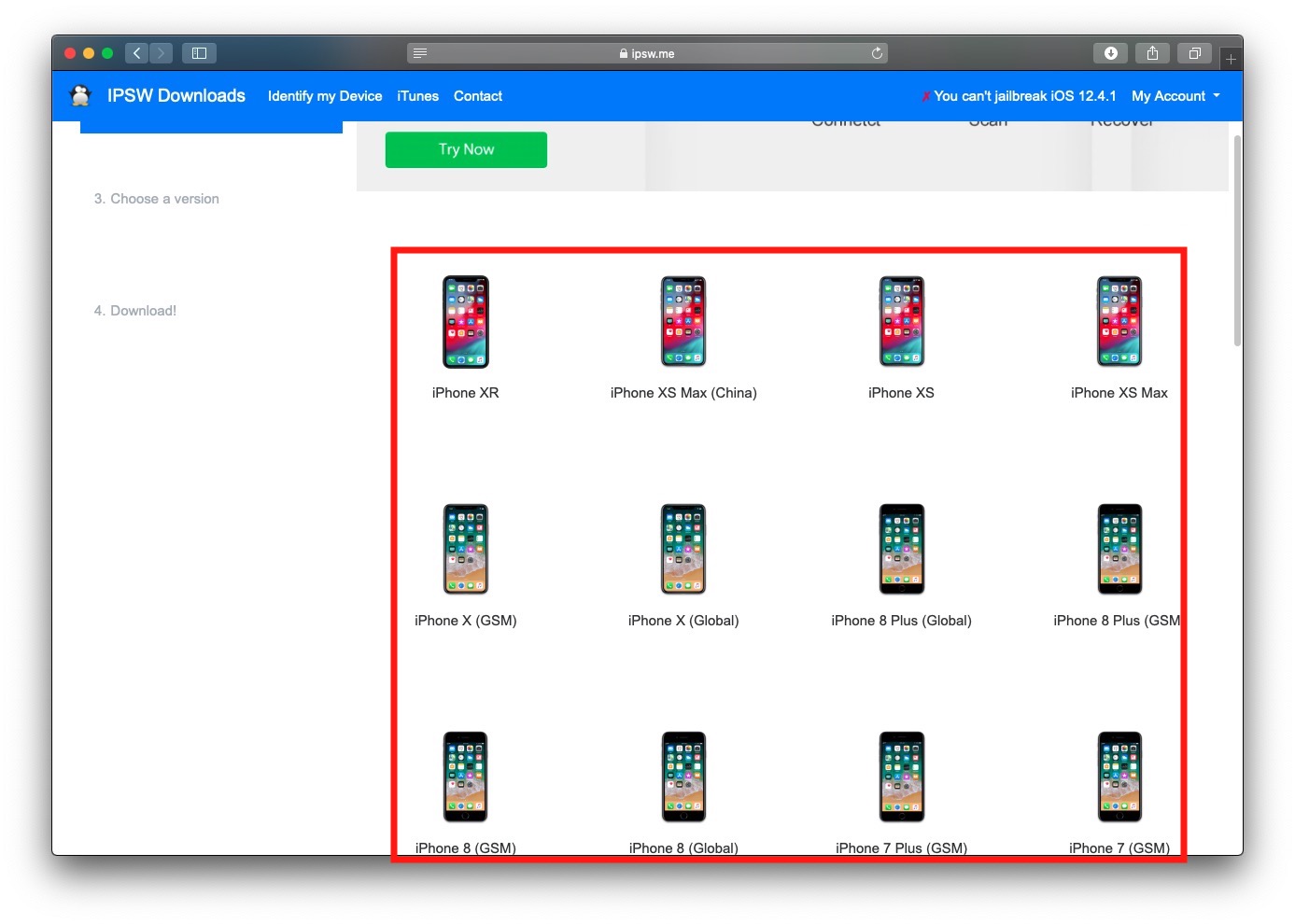Select the iPhone 7 (GSM) device image
Screen dimensions: 1295x924
(x=1119, y=777)
